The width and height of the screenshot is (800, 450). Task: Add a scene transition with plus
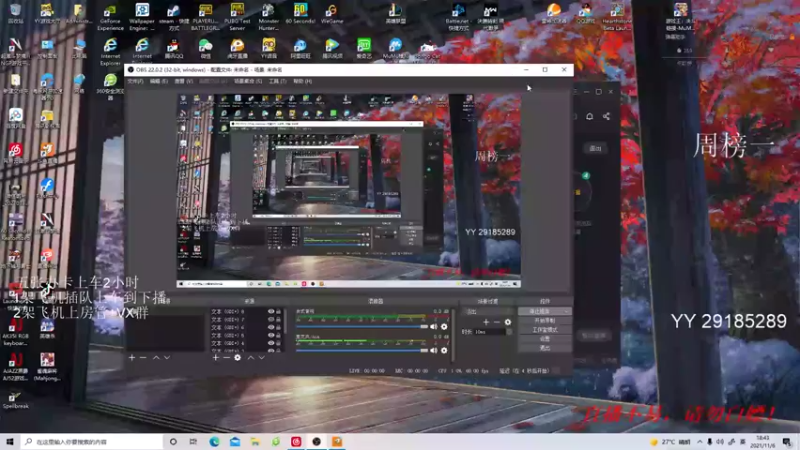click(486, 322)
